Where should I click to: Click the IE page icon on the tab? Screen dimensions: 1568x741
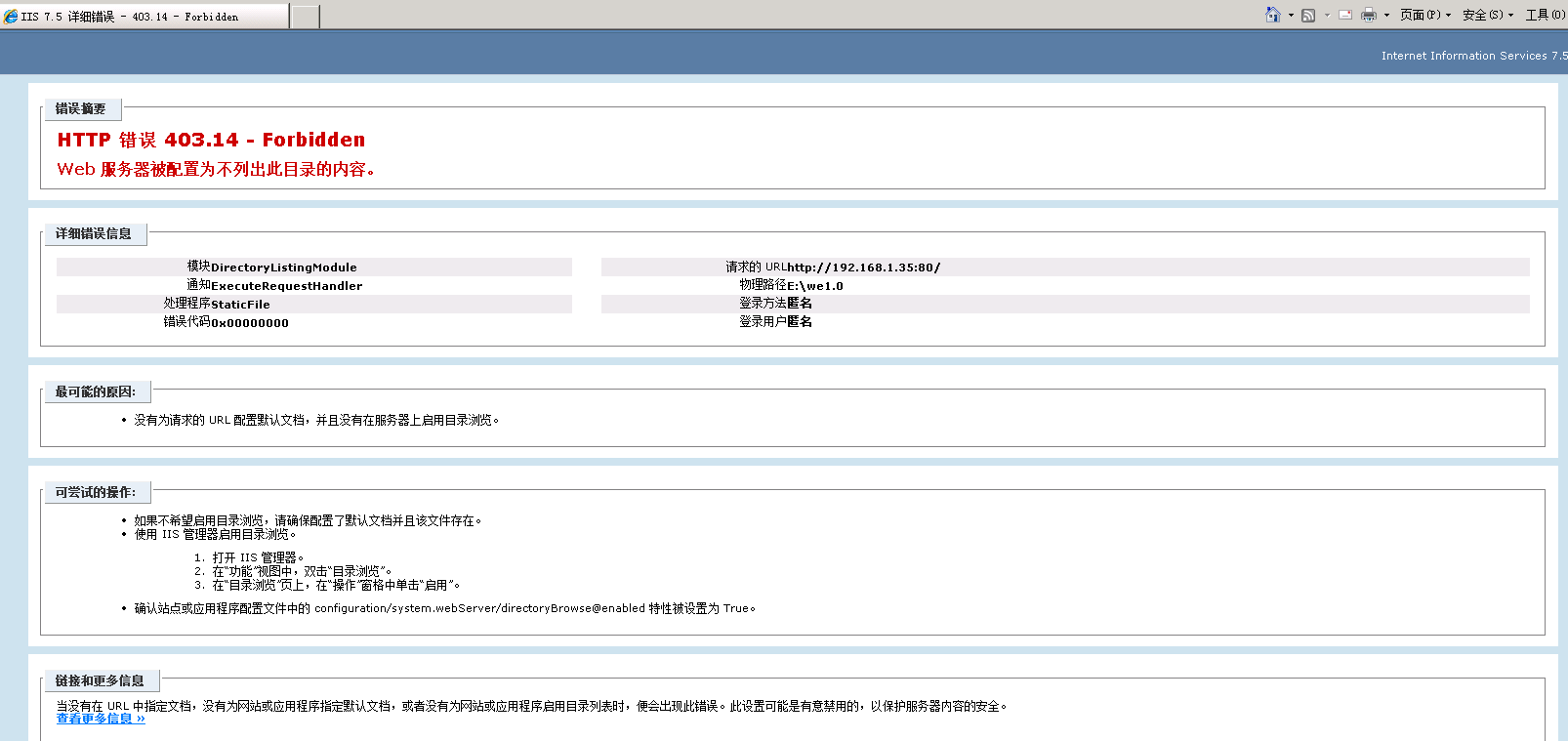click(x=11, y=17)
